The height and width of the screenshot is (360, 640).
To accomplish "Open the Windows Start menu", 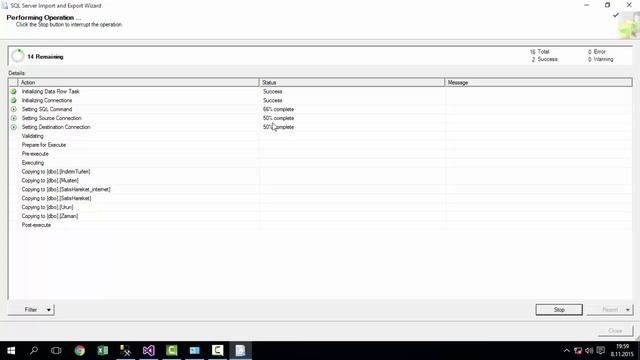I will coord(11,350).
